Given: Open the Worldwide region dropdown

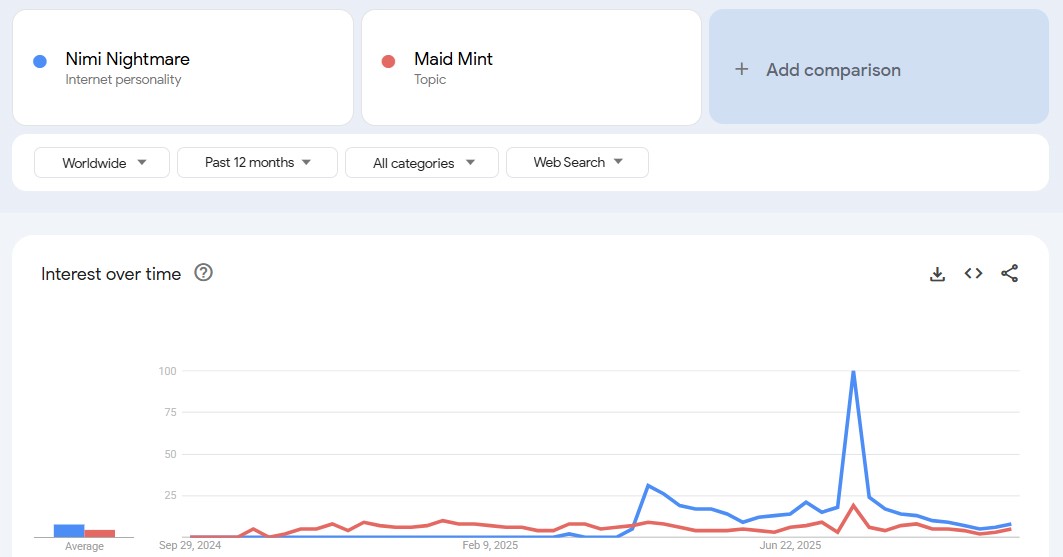Looking at the screenshot, I should pyautogui.click(x=104, y=162).
